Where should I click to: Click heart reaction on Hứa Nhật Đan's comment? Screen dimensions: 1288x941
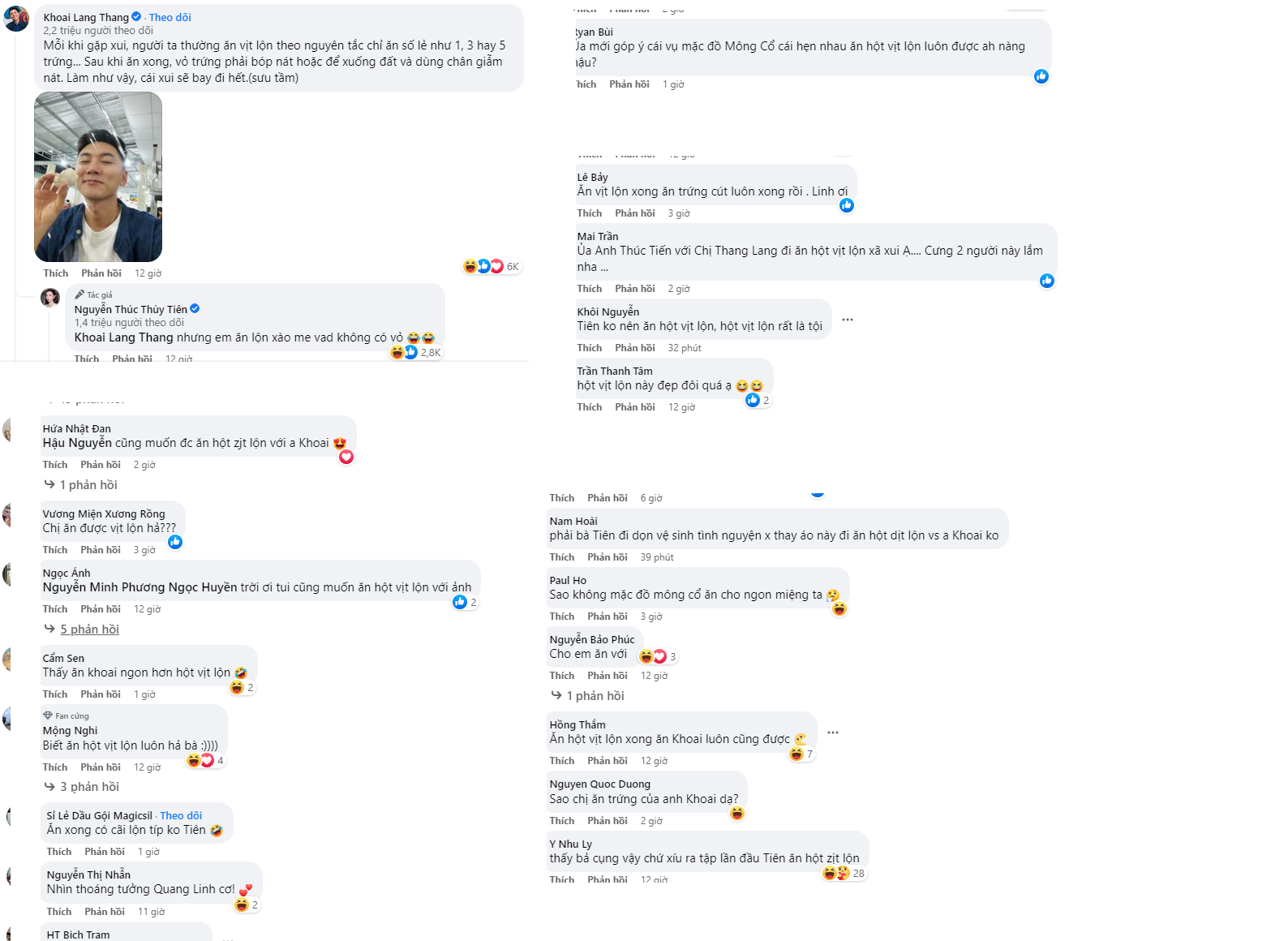coord(346,457)
